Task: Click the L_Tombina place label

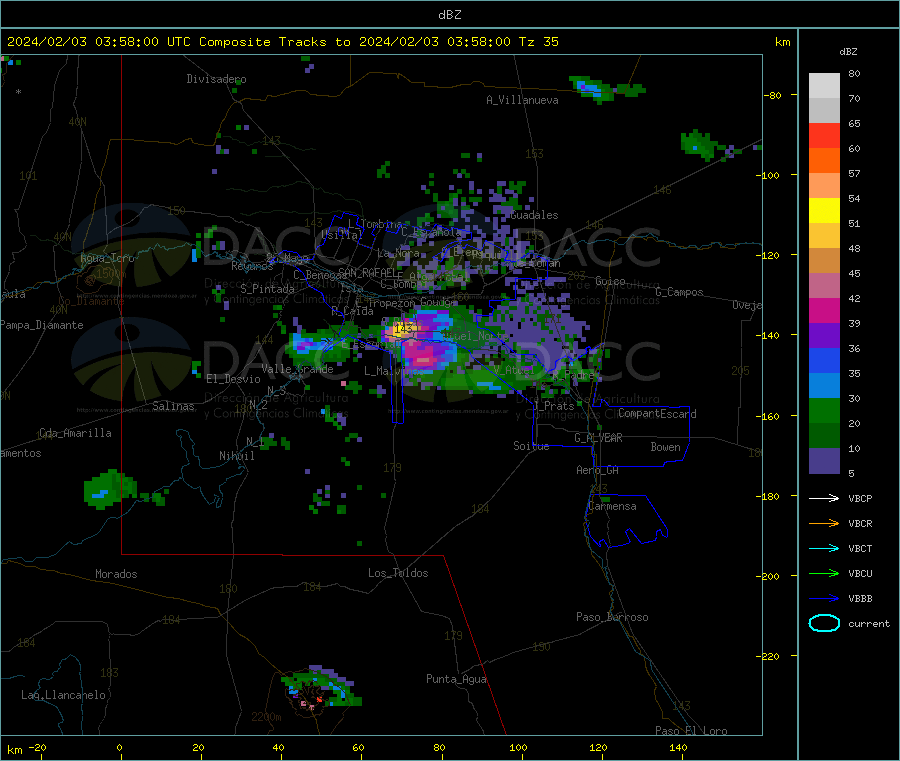Action: [x=375, y=224]
